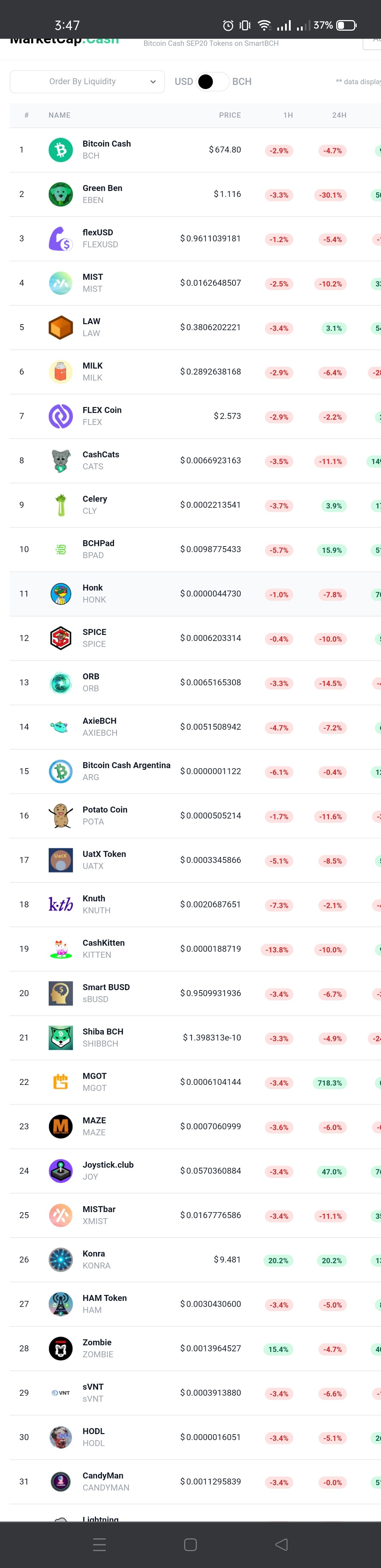Select the Knuth kth logo
This screenshot has width=381, height=1568.
pyautogui.click(x=60, y=905)
